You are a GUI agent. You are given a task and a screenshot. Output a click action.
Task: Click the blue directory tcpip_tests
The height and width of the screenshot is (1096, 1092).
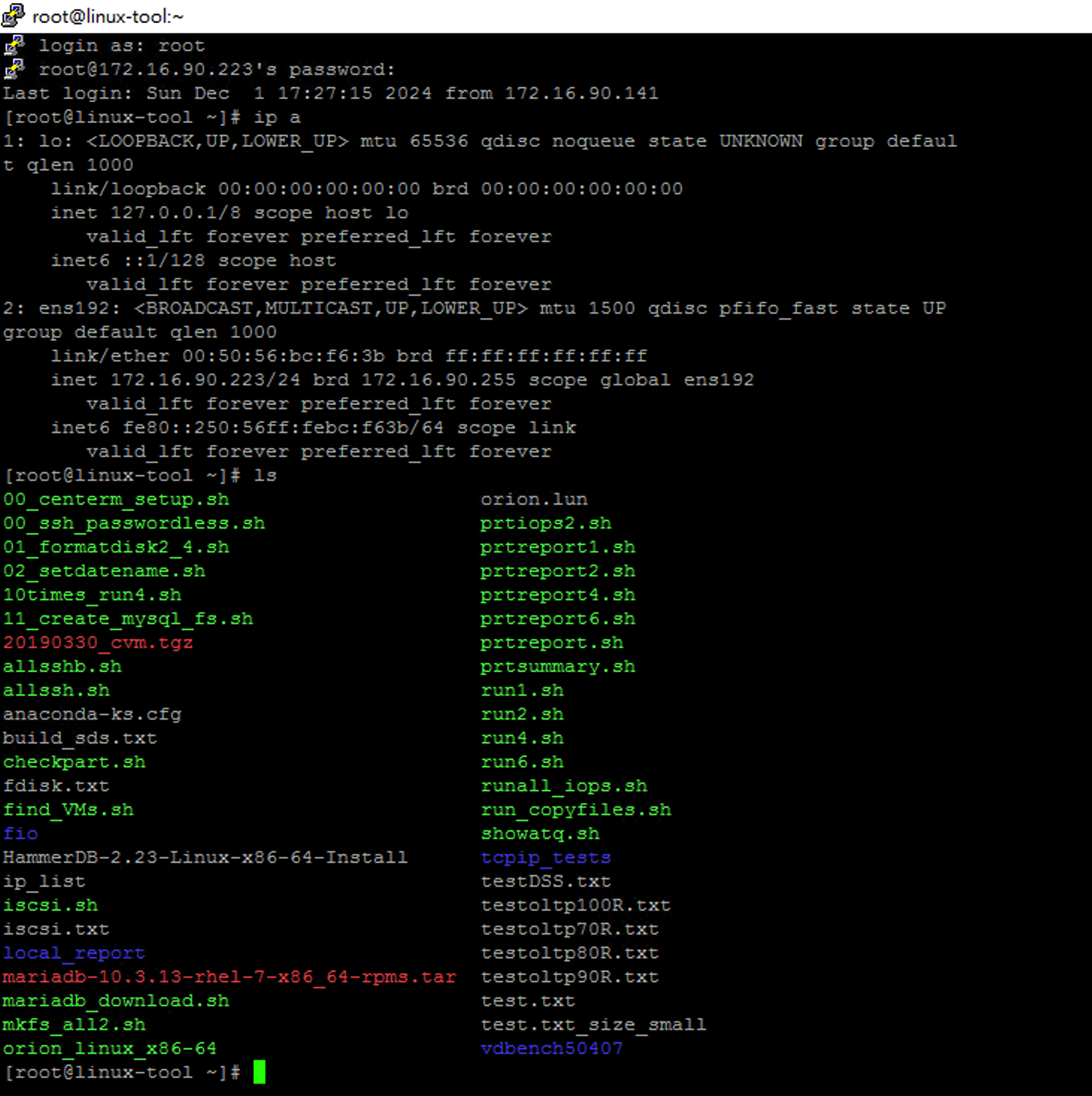[x=546, y=858]
